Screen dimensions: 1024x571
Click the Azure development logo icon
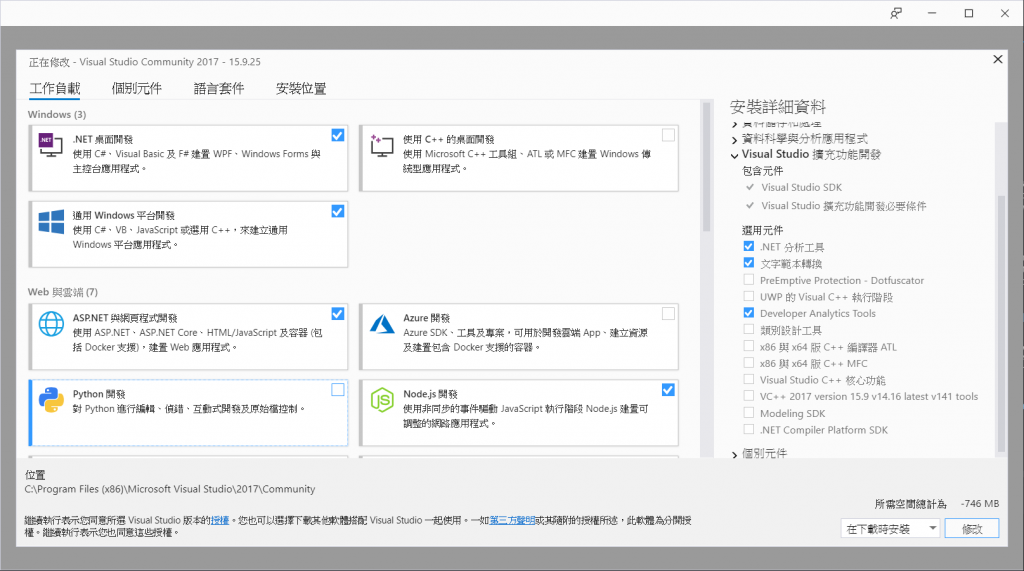pos(382,323)
